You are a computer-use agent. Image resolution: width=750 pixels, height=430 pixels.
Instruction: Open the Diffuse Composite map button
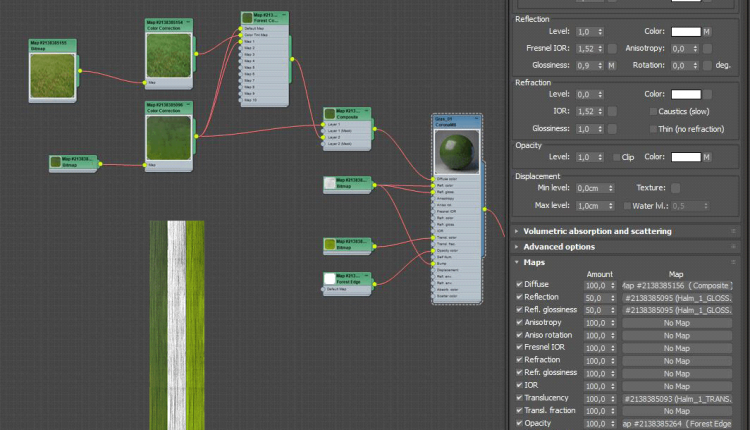pyautogui.click(x=676, y=285)
